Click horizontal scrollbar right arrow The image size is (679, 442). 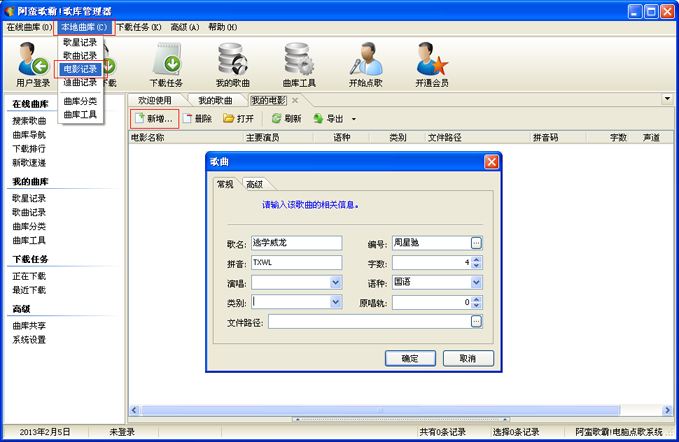pyautogui.click(x=667, y=410)
